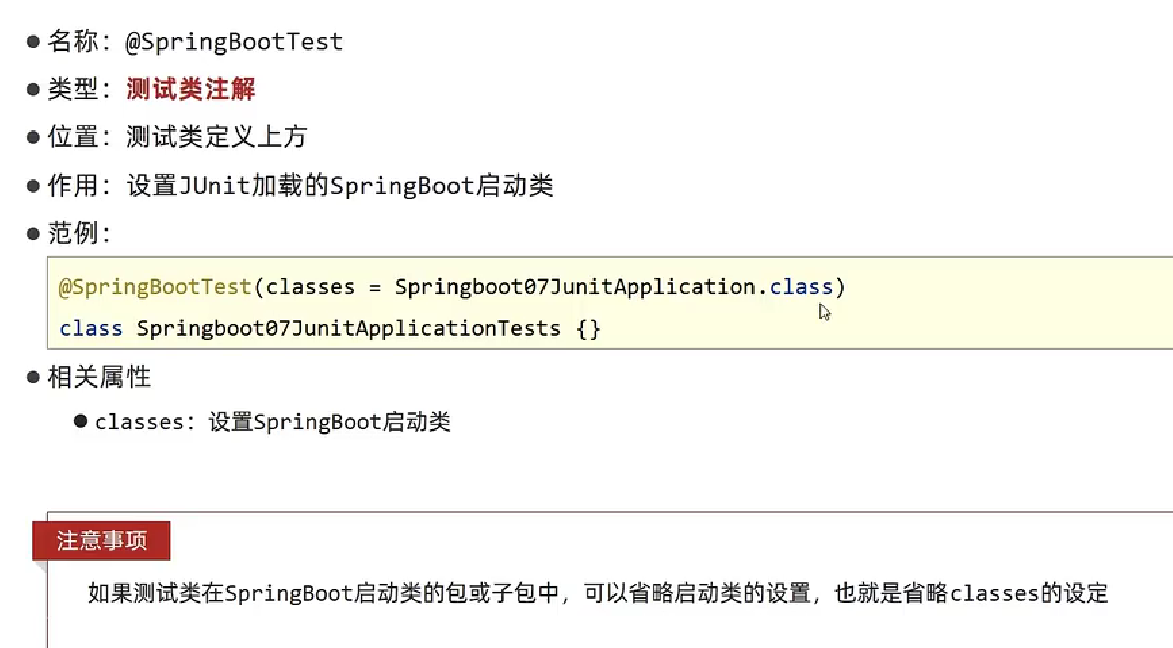Image resolution: width=1173 pixels, height=648 pixels.
Task: Click the classes：设置SpringBoot启动类 item
Action: [x=272, y=422]
